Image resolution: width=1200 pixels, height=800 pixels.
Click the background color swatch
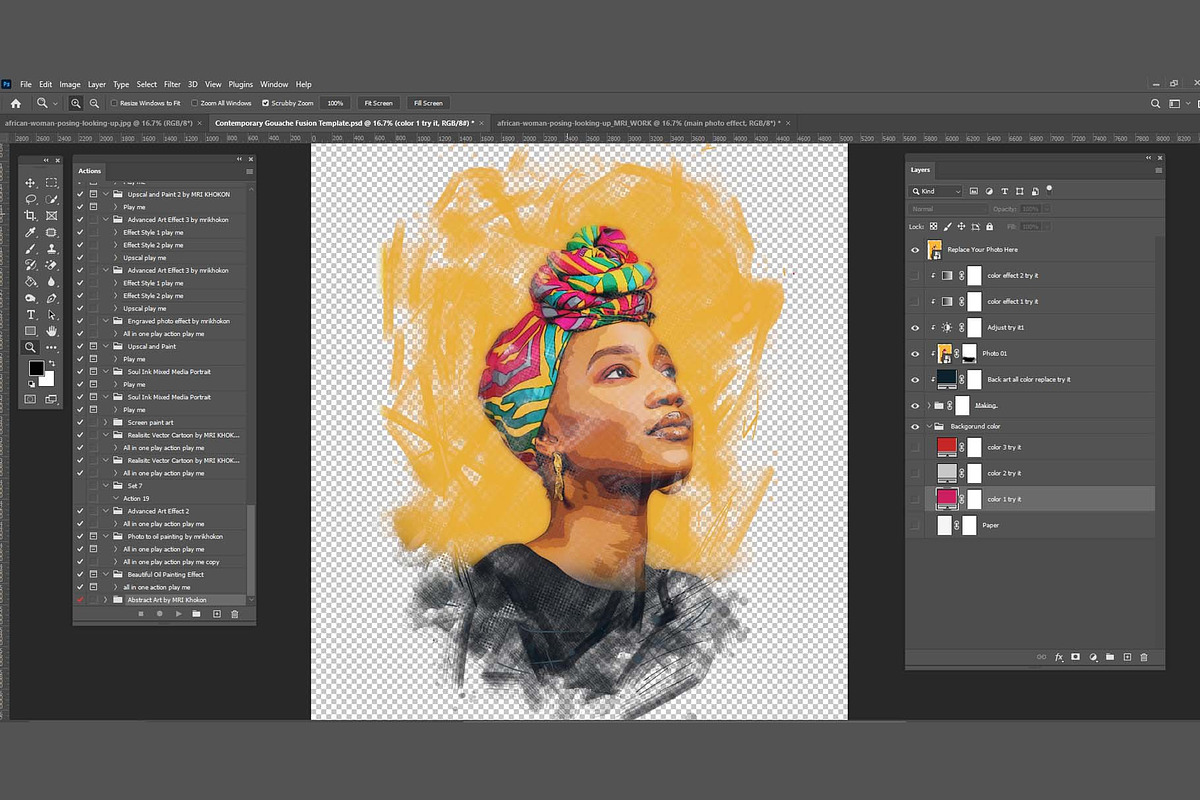coord(46,379)
